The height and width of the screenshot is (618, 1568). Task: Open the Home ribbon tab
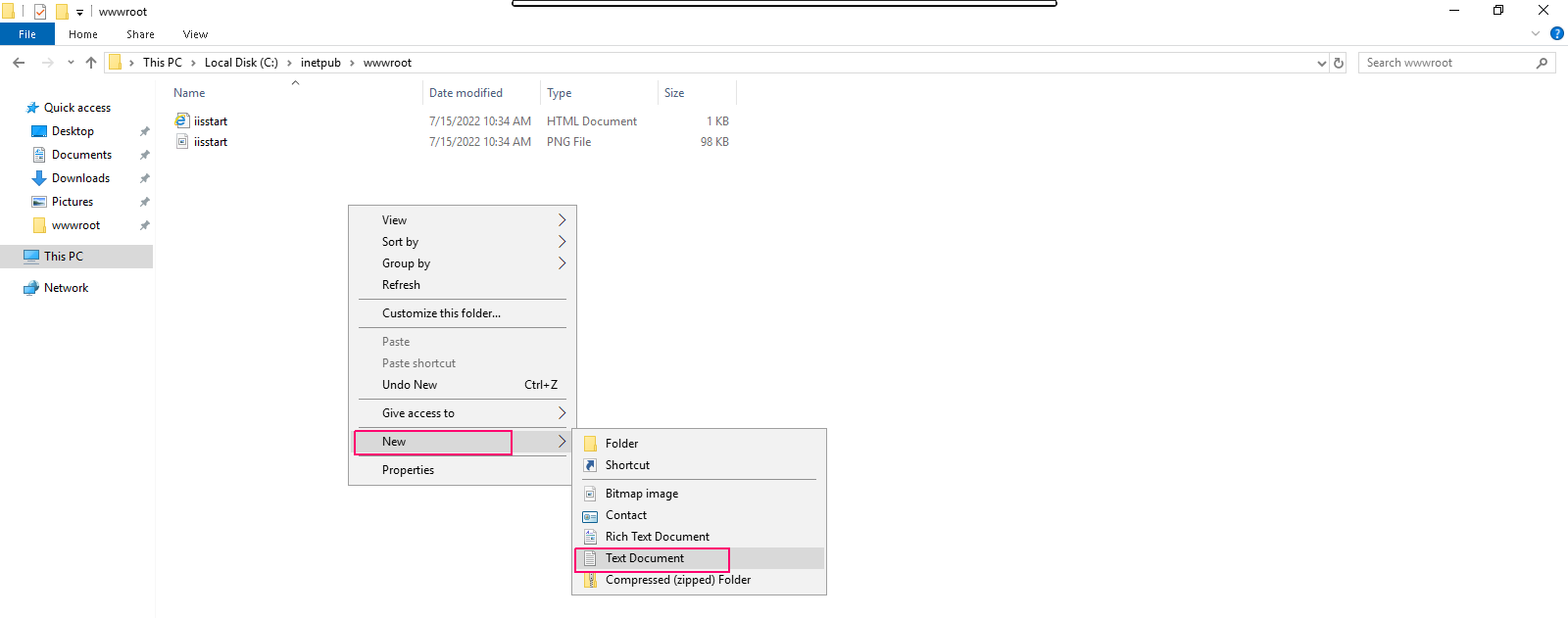pyautogui.click(x=83, y=34)
